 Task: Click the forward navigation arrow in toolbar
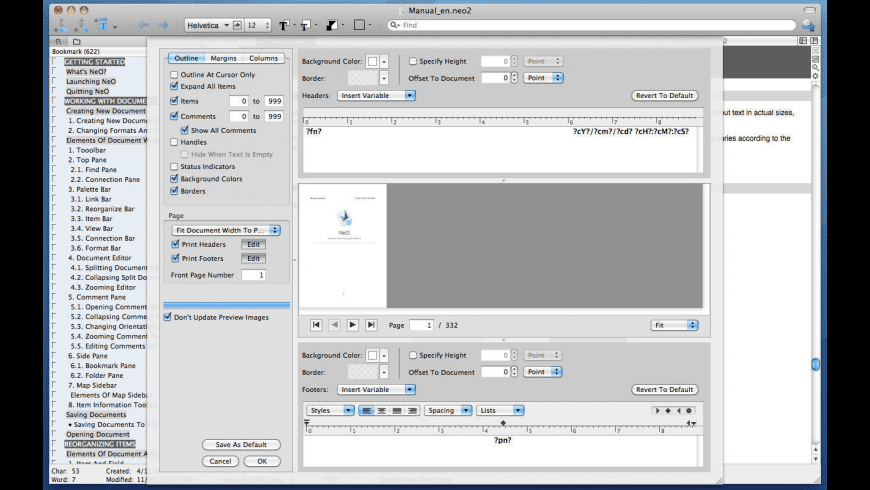point(164,25)
